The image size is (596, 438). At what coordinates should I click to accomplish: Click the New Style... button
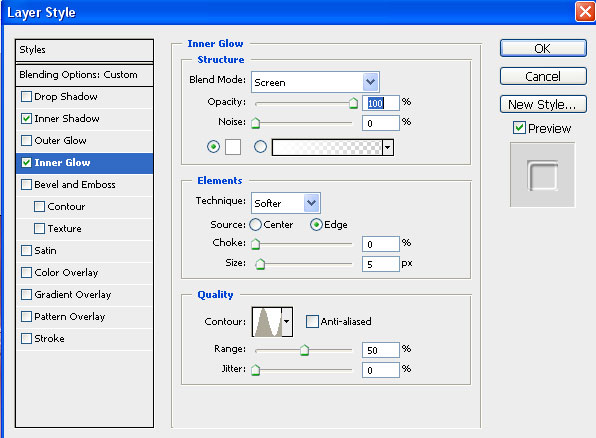[x=543, y=104]
